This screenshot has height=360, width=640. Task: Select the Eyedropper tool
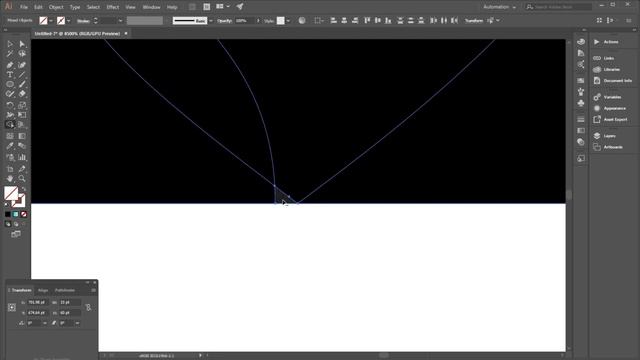tap(10, 146)
